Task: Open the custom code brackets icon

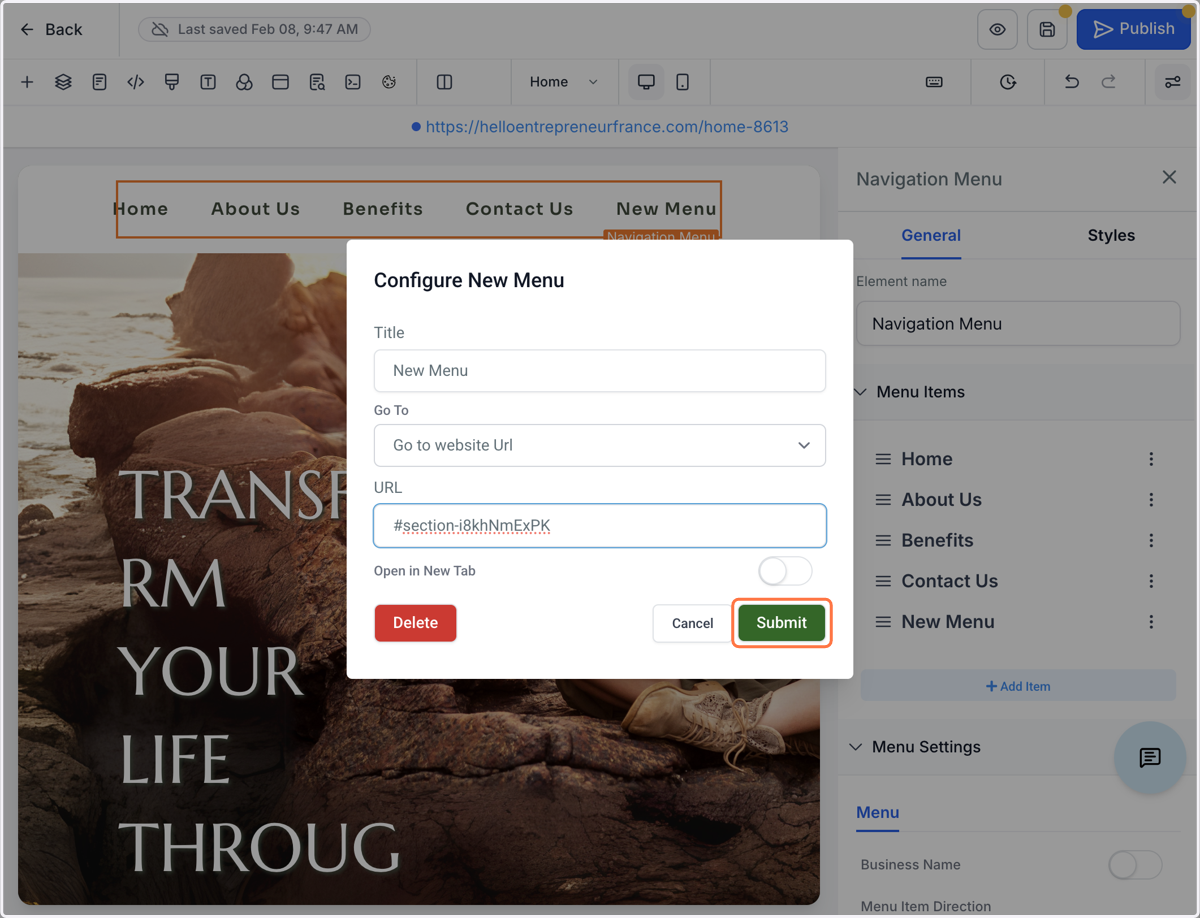Action: pyautogui.click(x=136, y=82)
